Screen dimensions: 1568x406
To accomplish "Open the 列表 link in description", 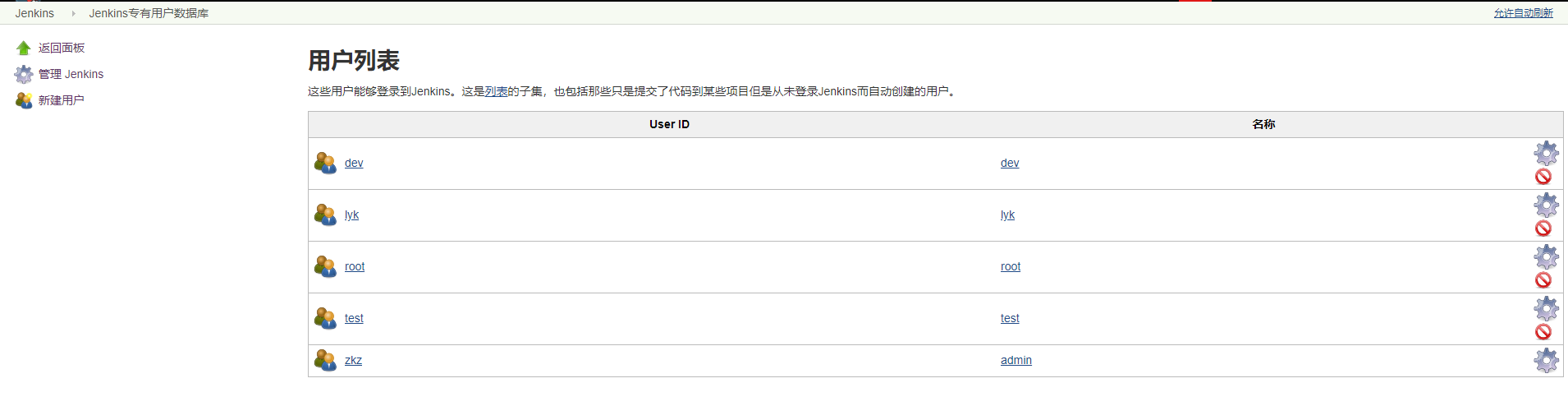I will click(x=496, y=91).
